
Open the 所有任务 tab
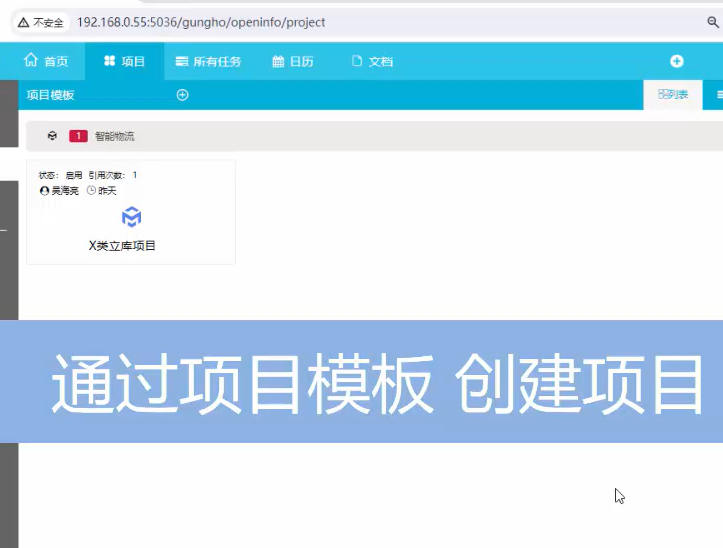pyautogui.click(x=208, y=61)
